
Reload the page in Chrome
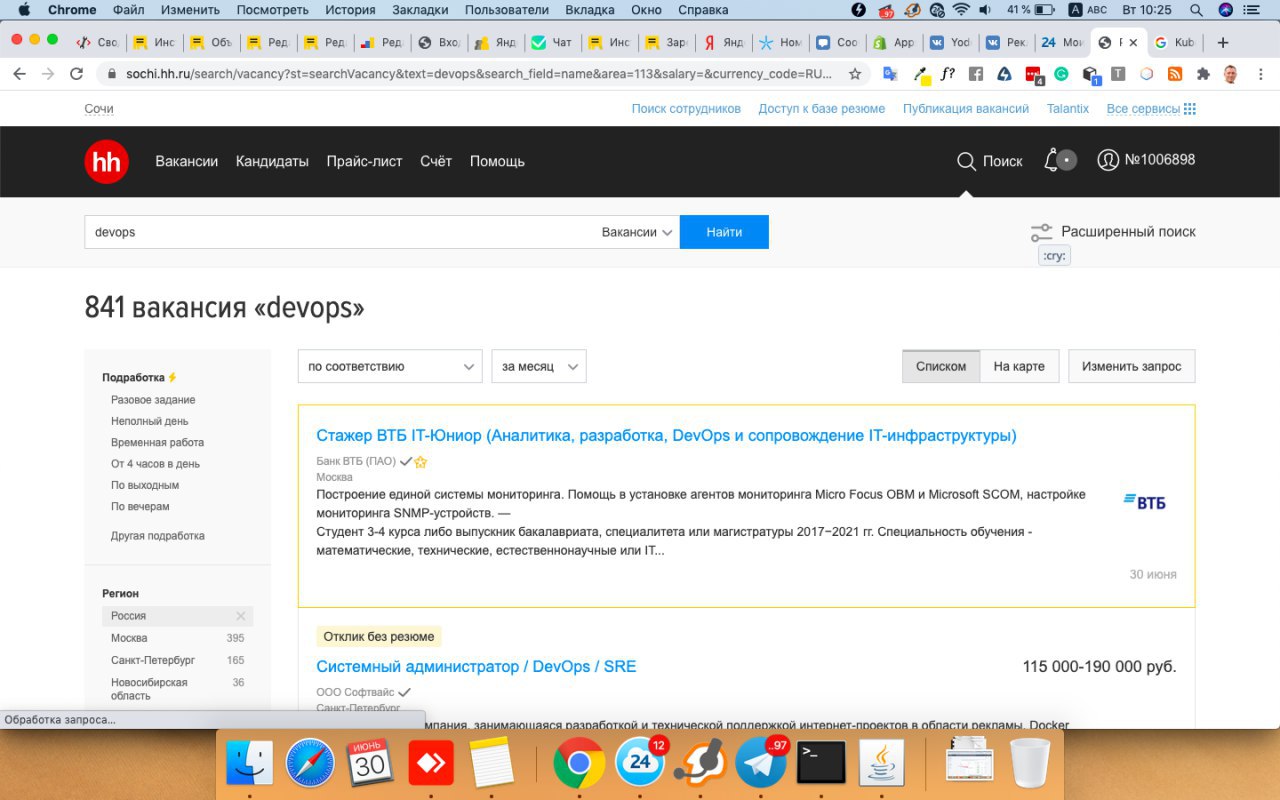coord(76,74)
